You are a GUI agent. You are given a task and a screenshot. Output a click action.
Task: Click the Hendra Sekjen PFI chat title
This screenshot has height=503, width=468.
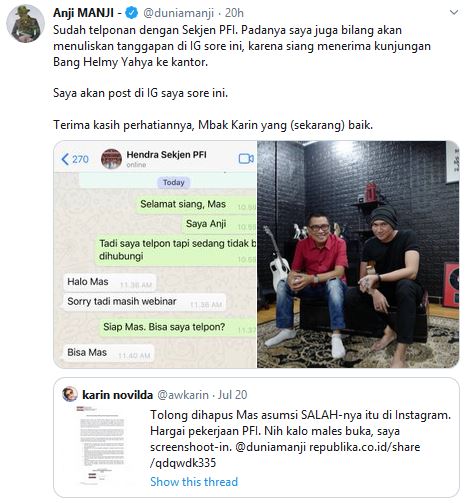point(166,155)
